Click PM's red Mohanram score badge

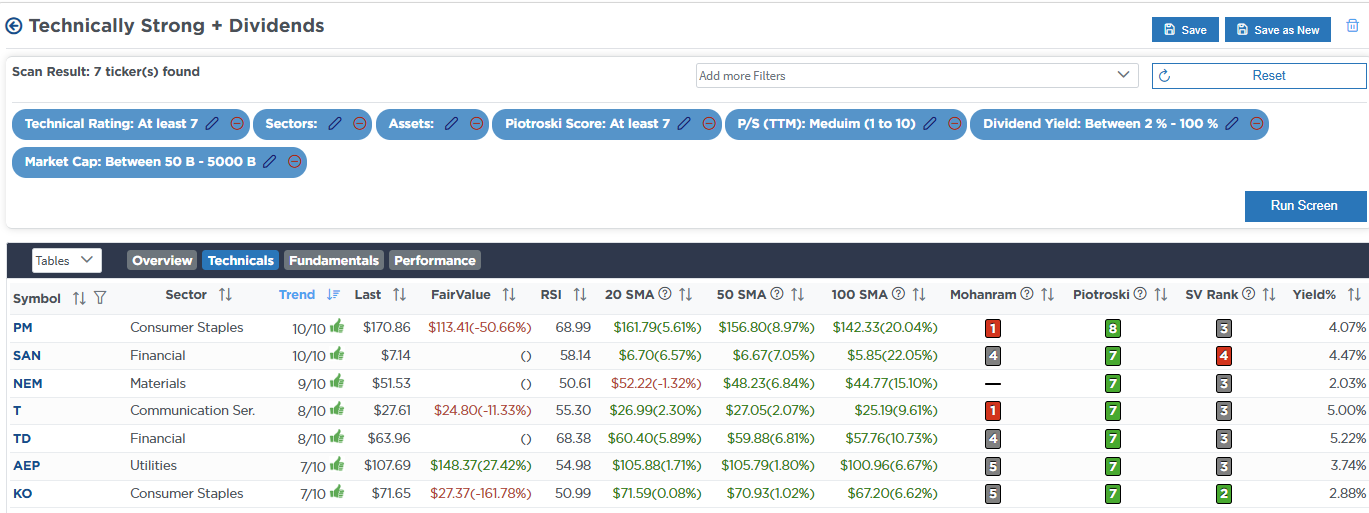coord(993,328)
